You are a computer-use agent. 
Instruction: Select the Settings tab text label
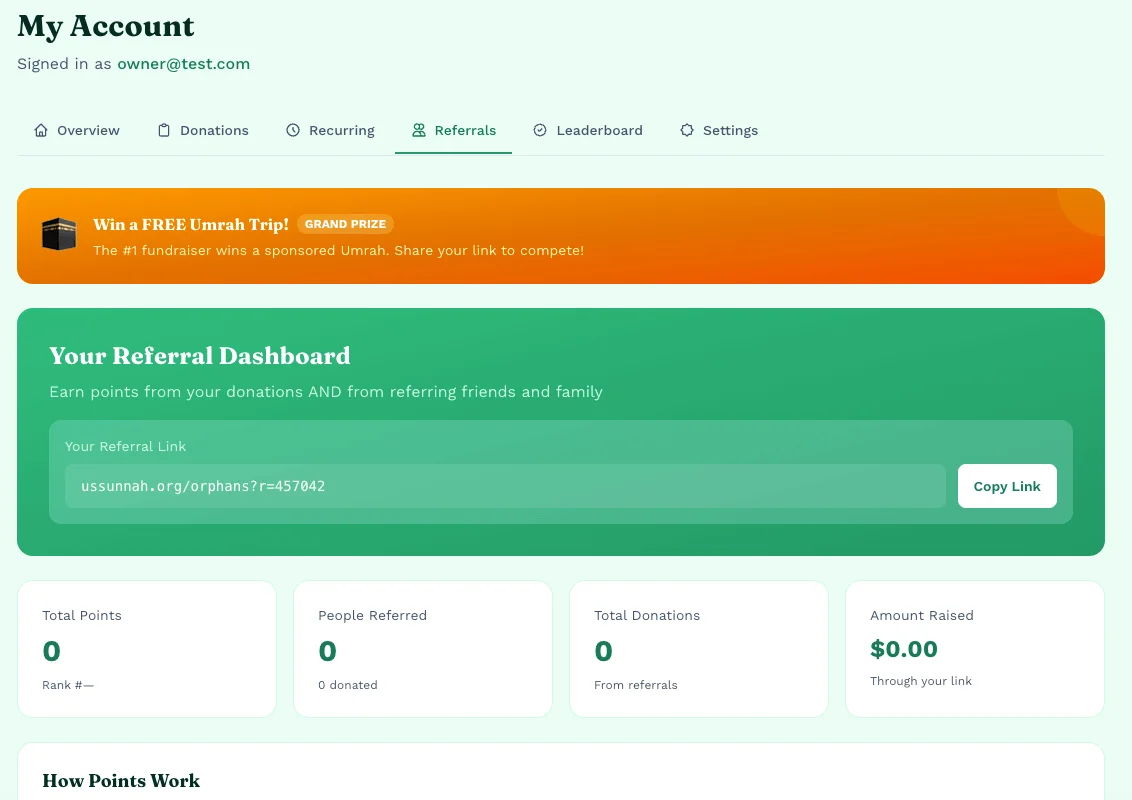point(730,130)
